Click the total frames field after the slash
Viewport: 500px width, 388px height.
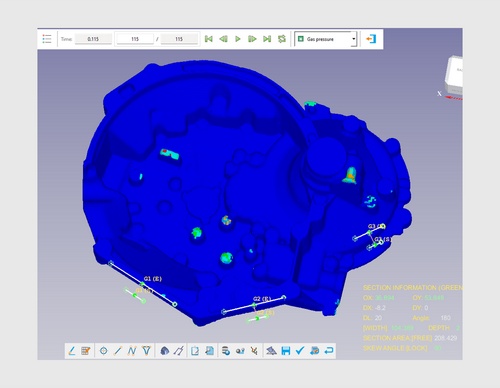tap(179, 39)
